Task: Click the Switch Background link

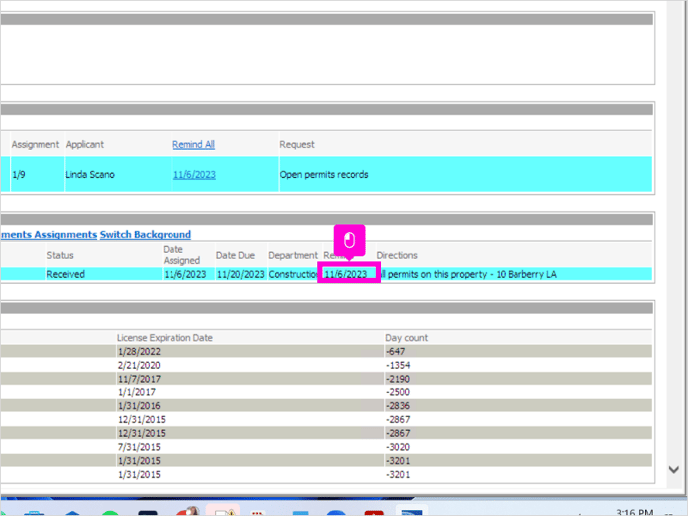Action: click(x=145, y=235)
